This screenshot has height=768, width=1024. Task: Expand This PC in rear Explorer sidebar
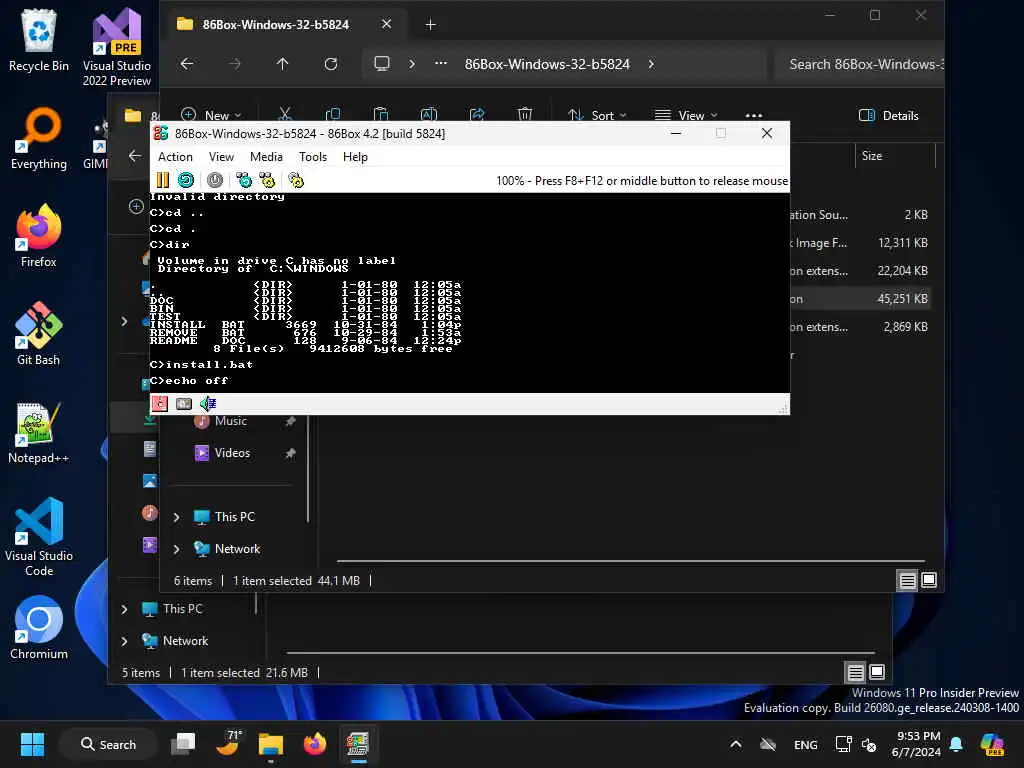[x=124, y=609]
